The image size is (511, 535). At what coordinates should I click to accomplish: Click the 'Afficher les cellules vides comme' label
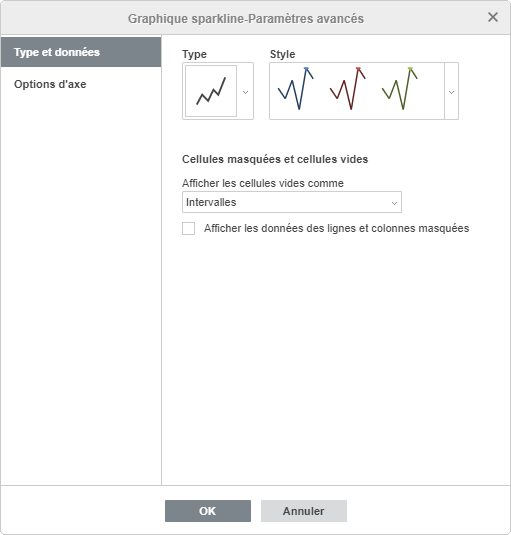(x=263, y=183)
